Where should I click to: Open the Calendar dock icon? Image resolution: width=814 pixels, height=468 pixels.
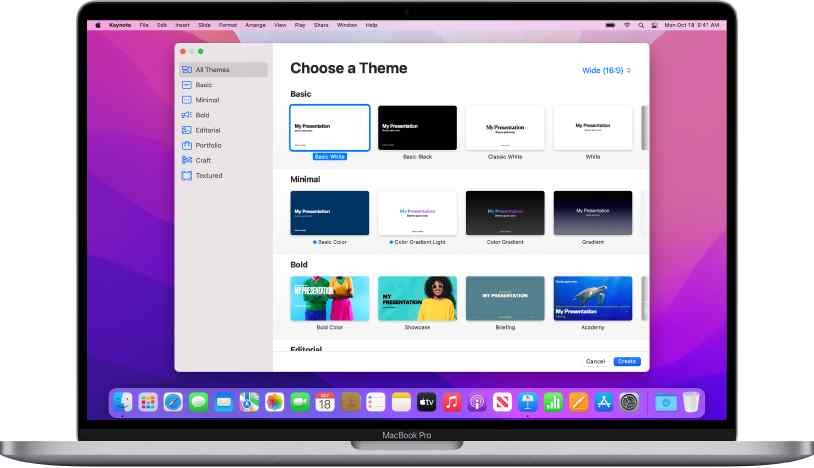pos(325,402)
